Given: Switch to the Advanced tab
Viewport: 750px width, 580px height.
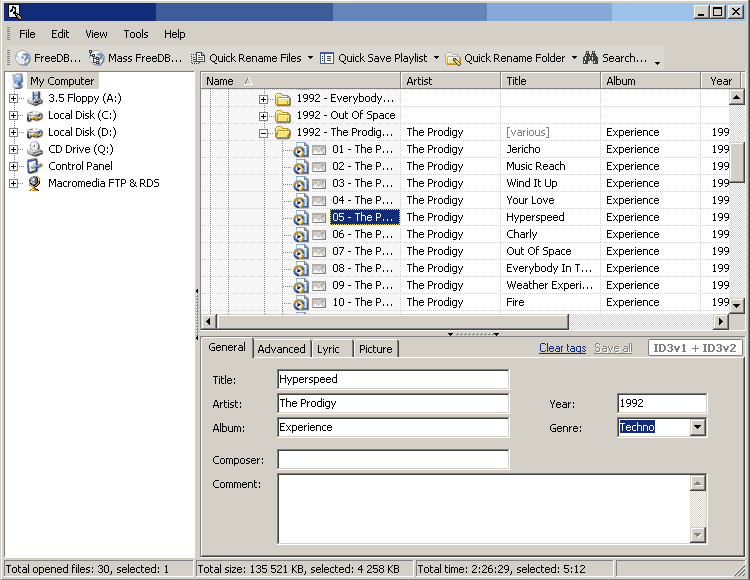Looking at the screenshot, I should [281, 349].
